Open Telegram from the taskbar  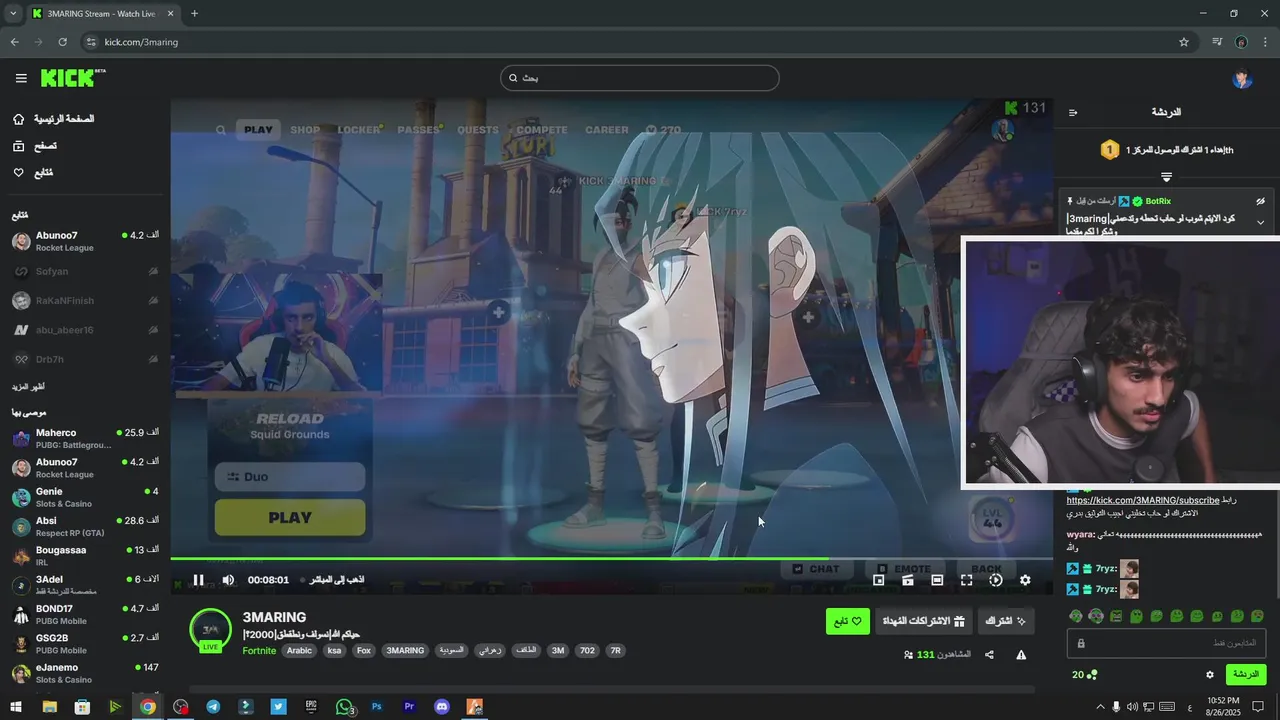tap(213, 707)
